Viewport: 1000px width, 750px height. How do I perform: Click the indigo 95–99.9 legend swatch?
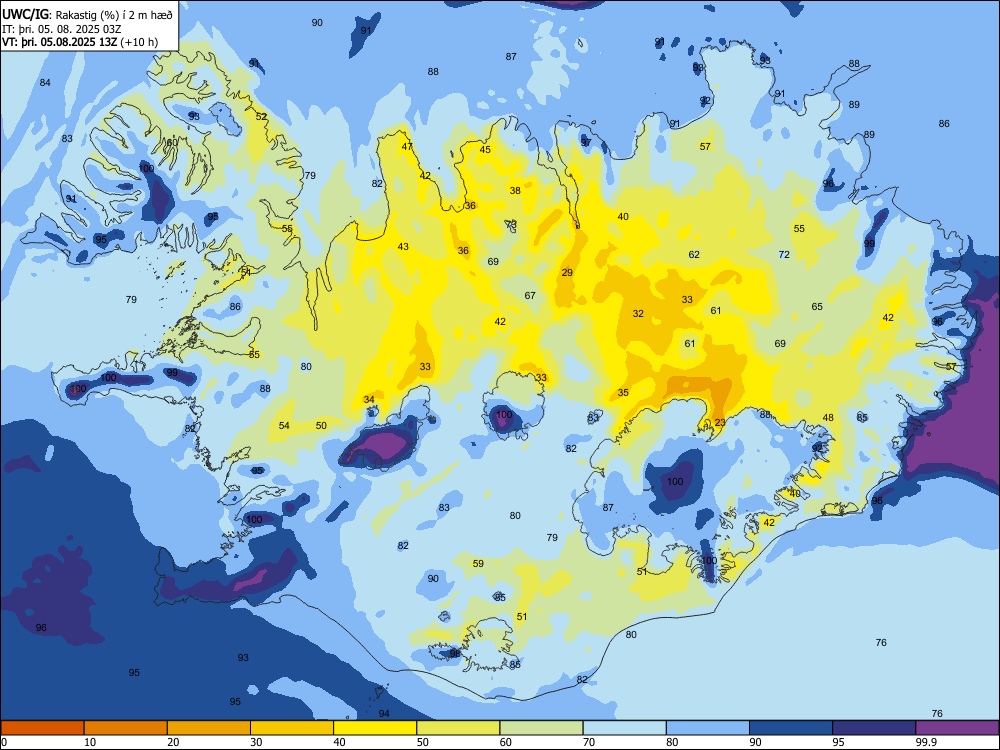click(874, 728)
